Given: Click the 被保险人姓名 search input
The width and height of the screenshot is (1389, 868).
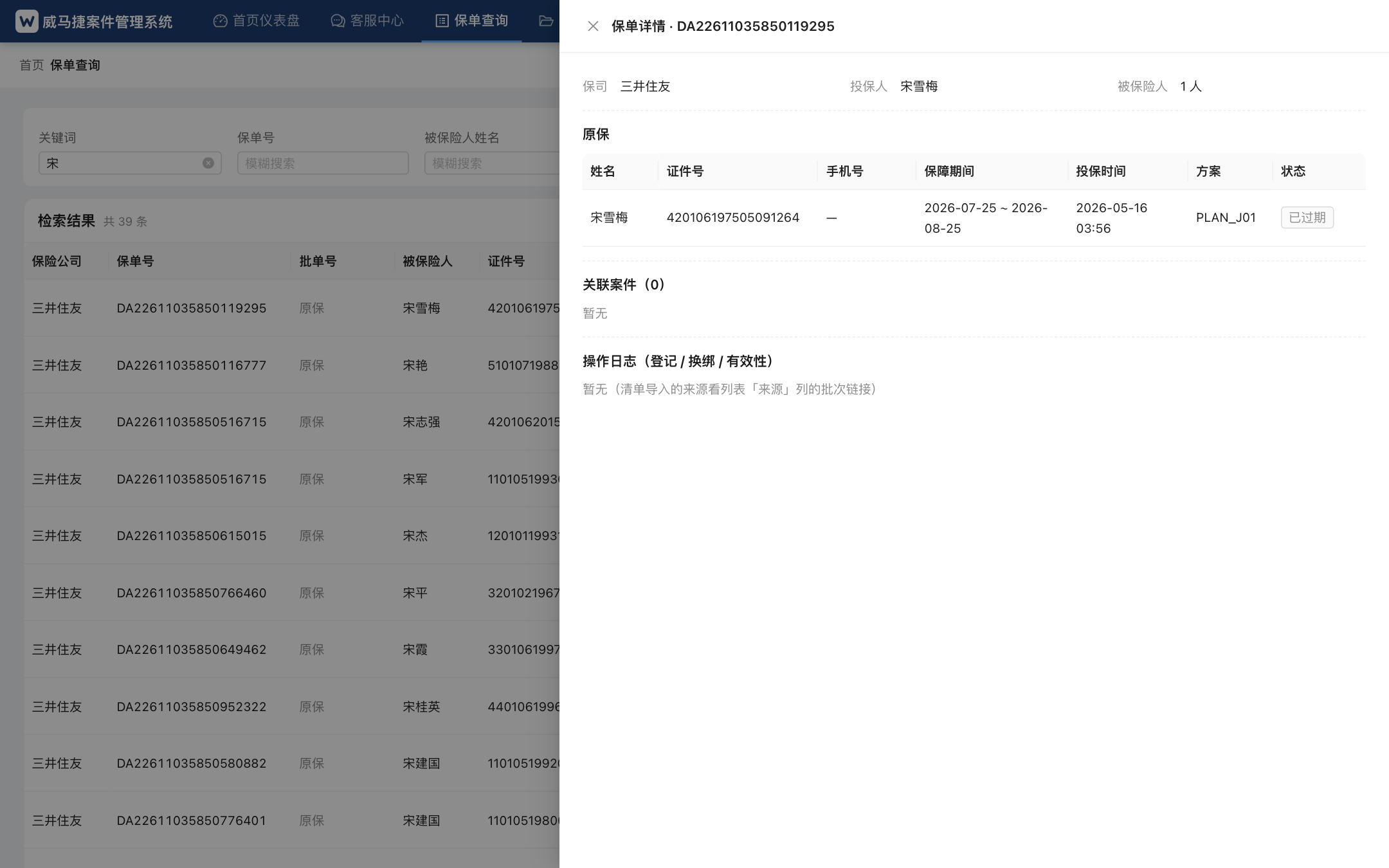Looking at the screenshot, I should pyautogui.click(x=492, y=163).
